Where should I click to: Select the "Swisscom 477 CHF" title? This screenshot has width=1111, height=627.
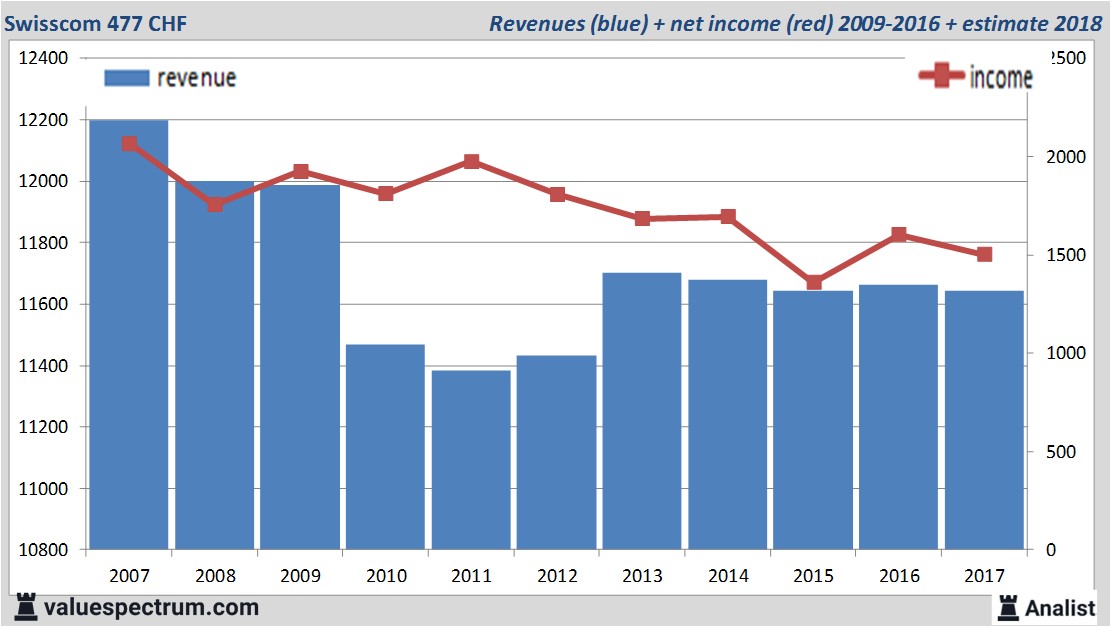click(x=96, y=23)
